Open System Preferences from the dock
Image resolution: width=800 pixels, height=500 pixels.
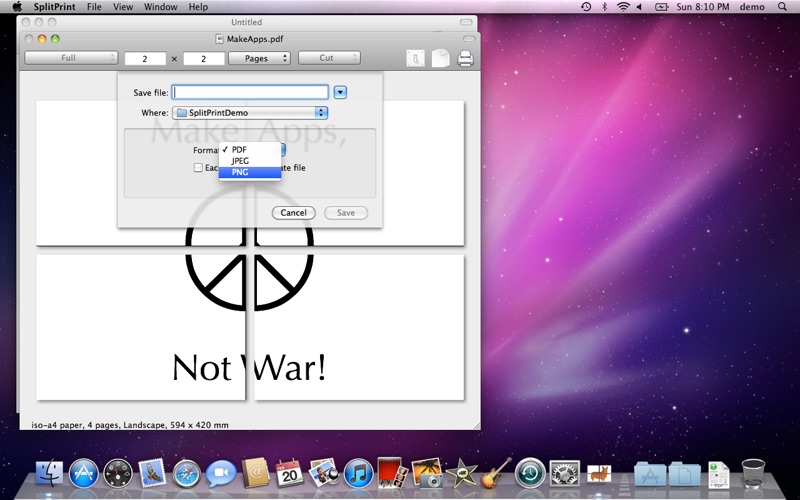[564, 473]
